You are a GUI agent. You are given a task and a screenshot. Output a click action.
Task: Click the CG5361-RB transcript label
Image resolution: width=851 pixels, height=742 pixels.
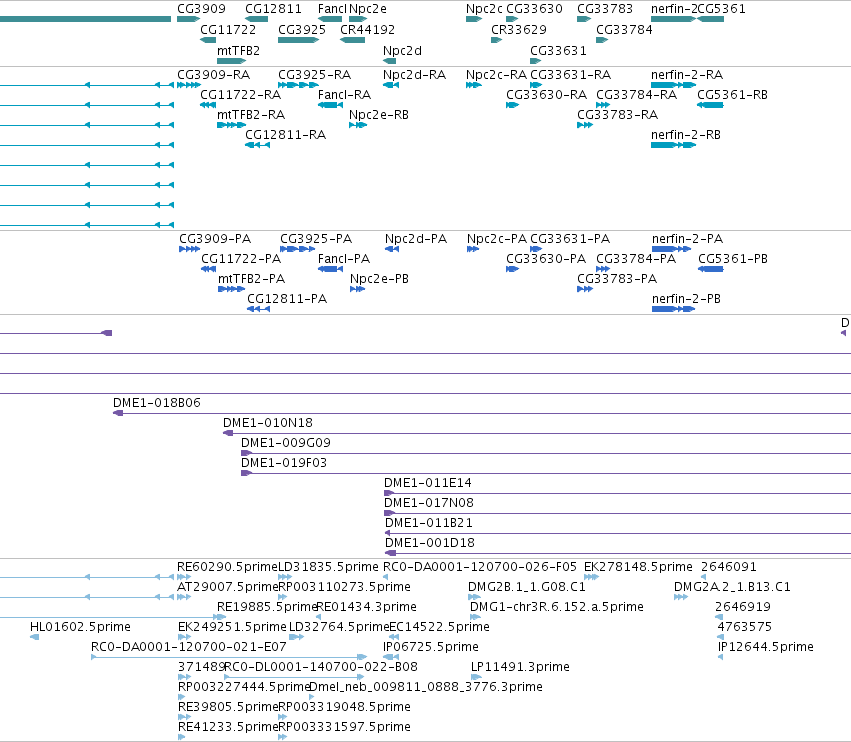click(x=732, y=94)
